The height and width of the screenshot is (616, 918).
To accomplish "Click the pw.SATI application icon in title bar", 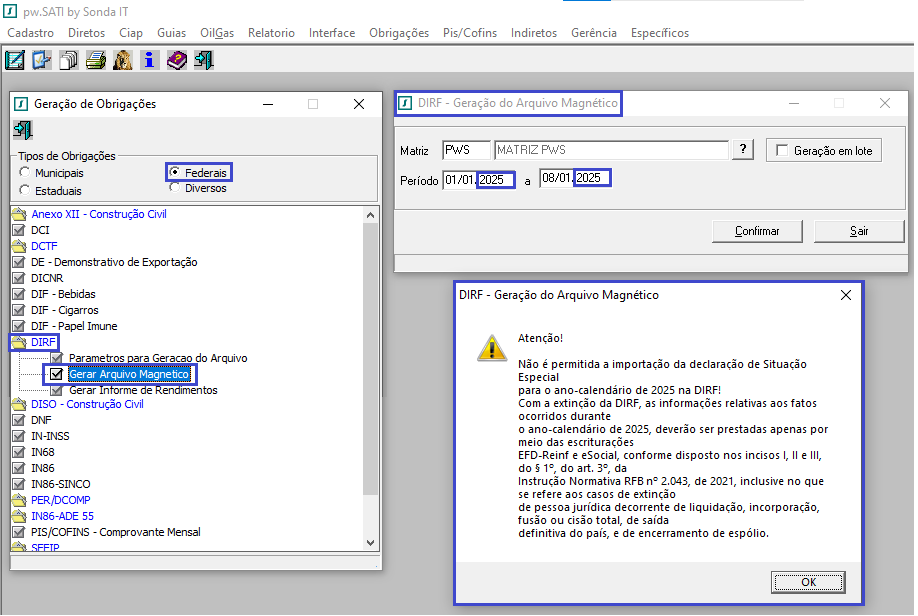I will 10,11.
